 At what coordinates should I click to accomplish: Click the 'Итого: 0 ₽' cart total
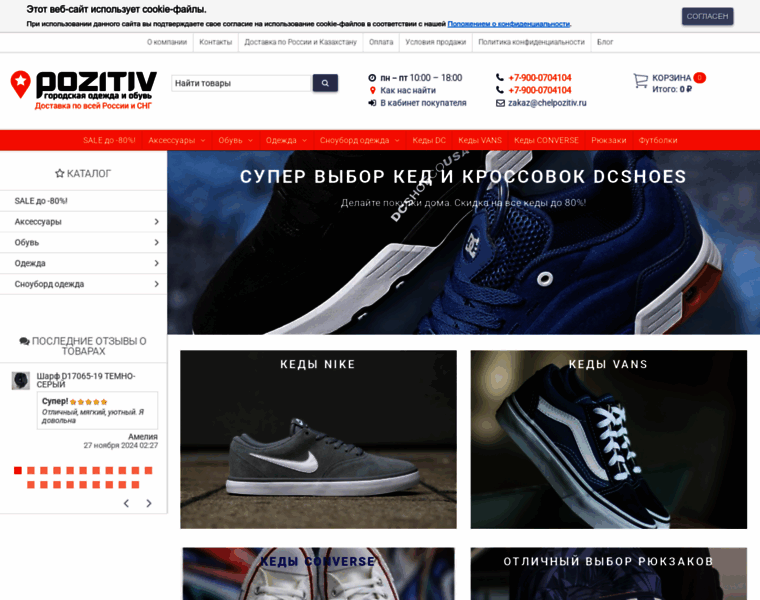tap(672, 89)
